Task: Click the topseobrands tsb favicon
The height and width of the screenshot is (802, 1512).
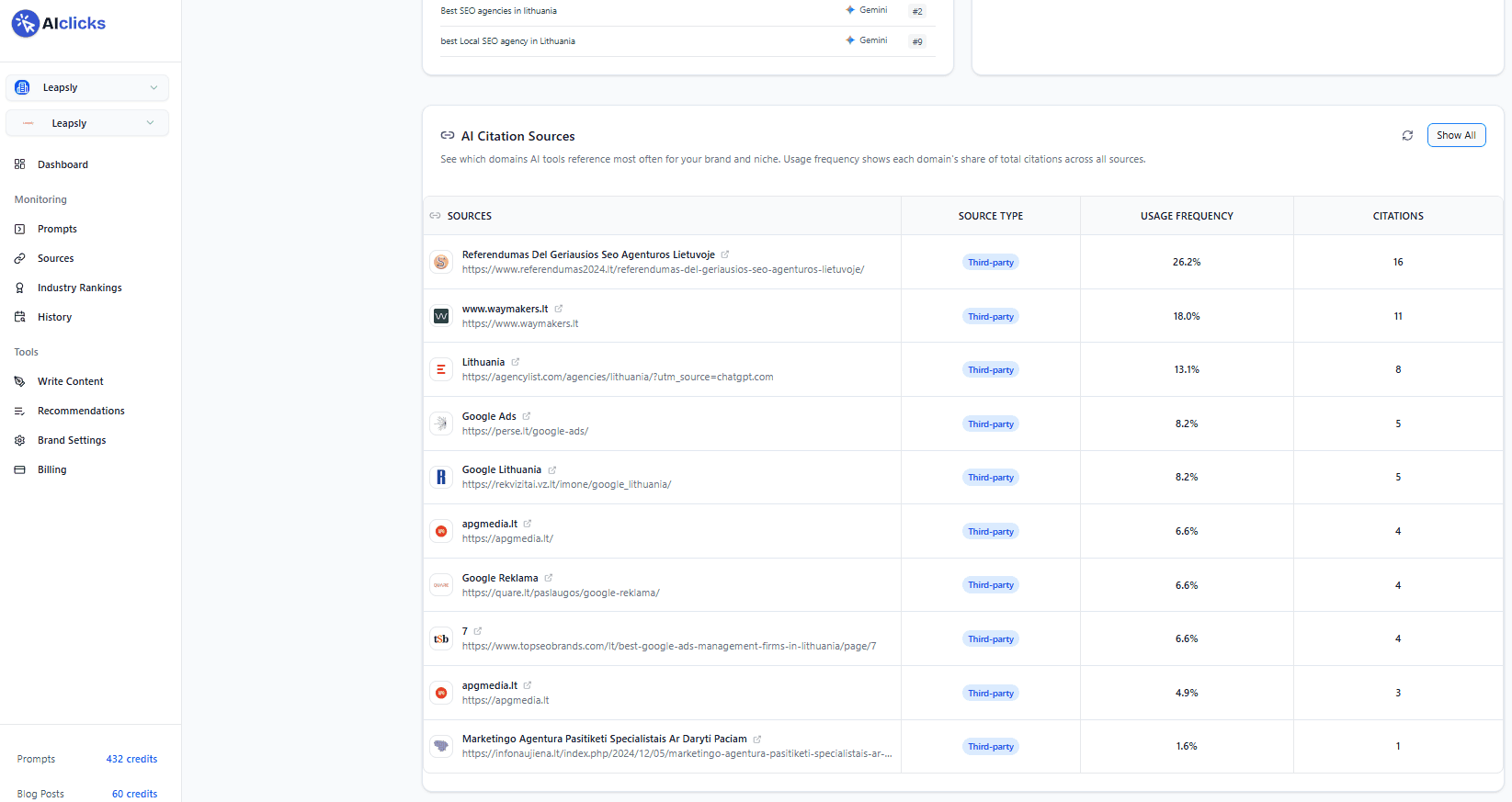Action: pyautogui.click(x=441, y=638)
